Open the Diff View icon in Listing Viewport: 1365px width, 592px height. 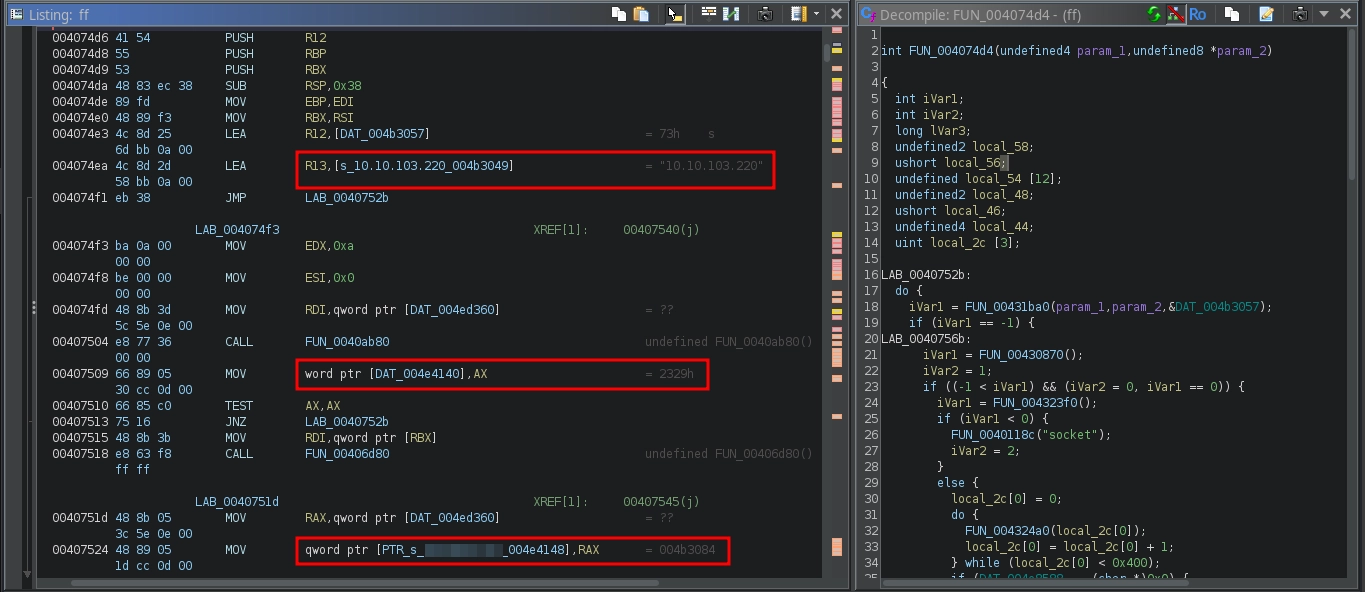731,14
